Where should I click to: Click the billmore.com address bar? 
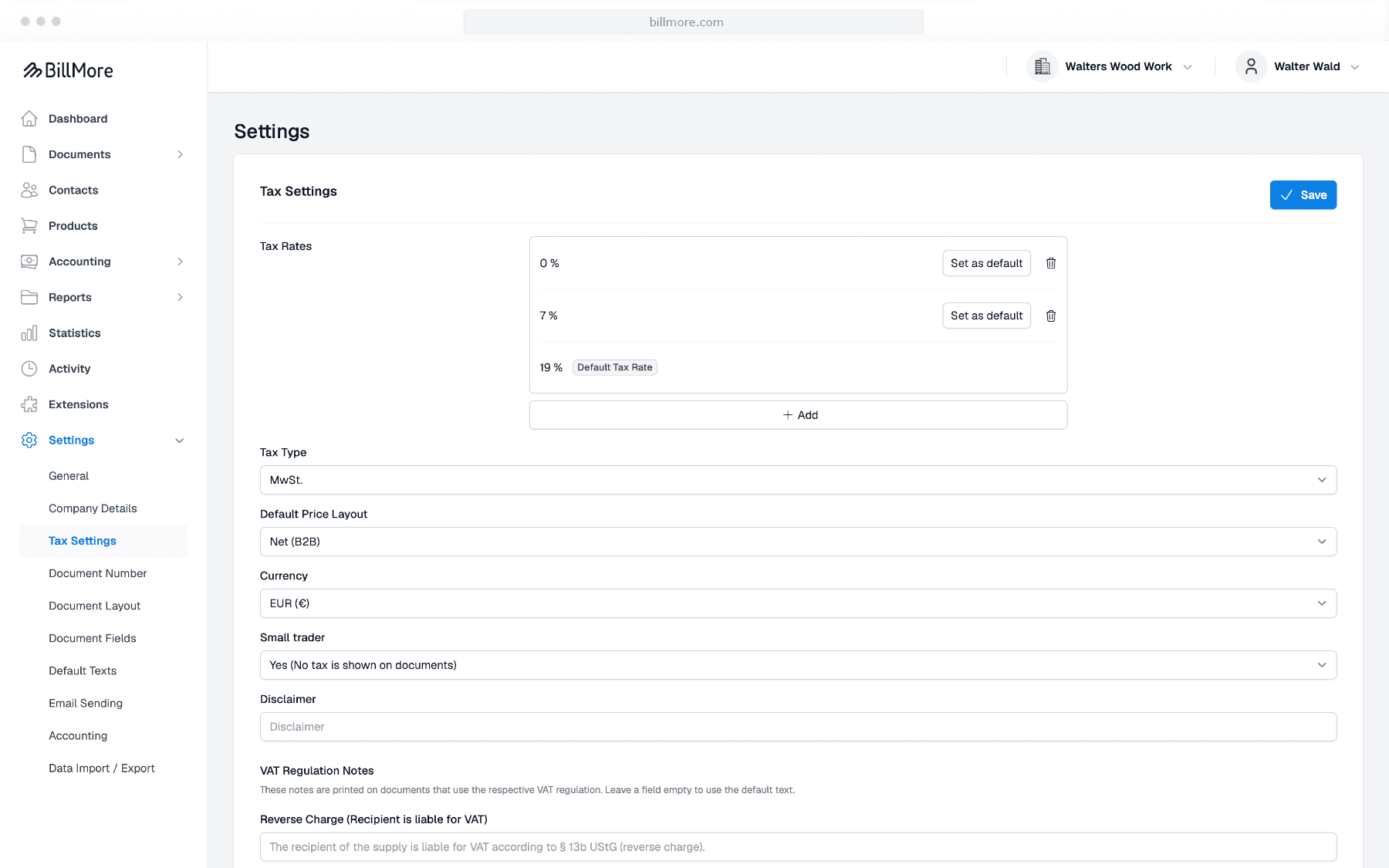[693, 22]
